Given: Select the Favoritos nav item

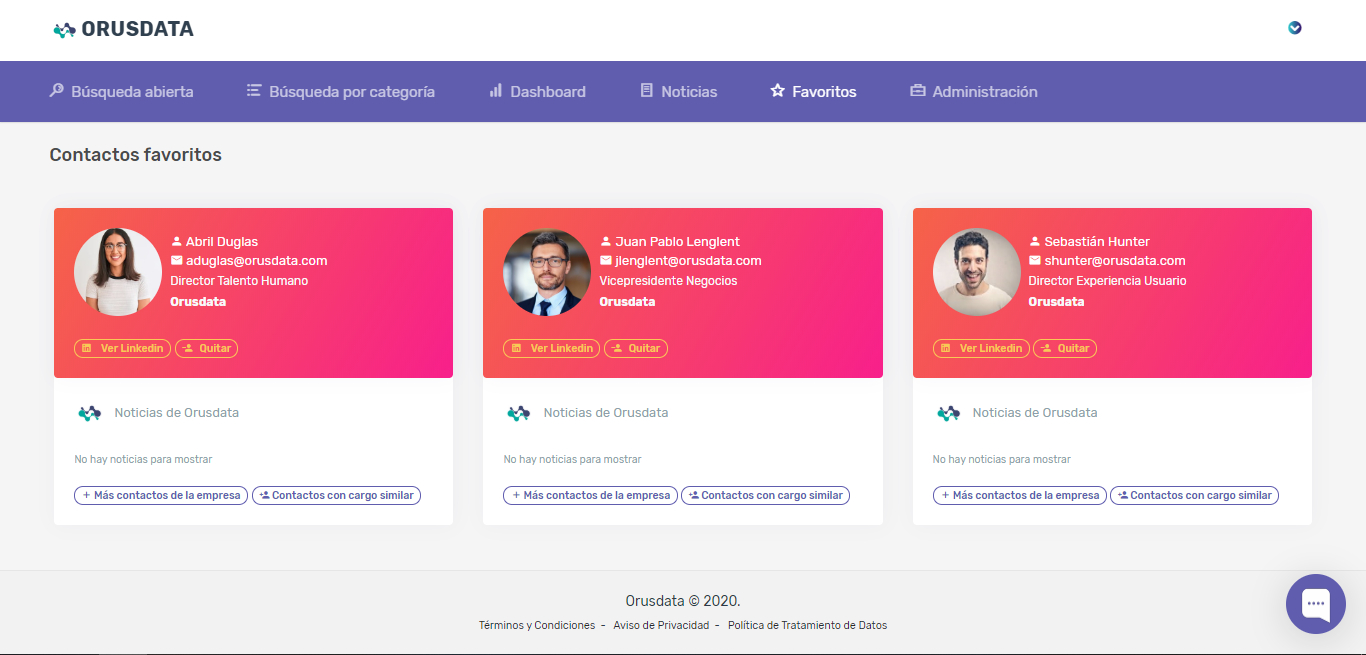Looking at the screenshot, I should pos(813,91).
